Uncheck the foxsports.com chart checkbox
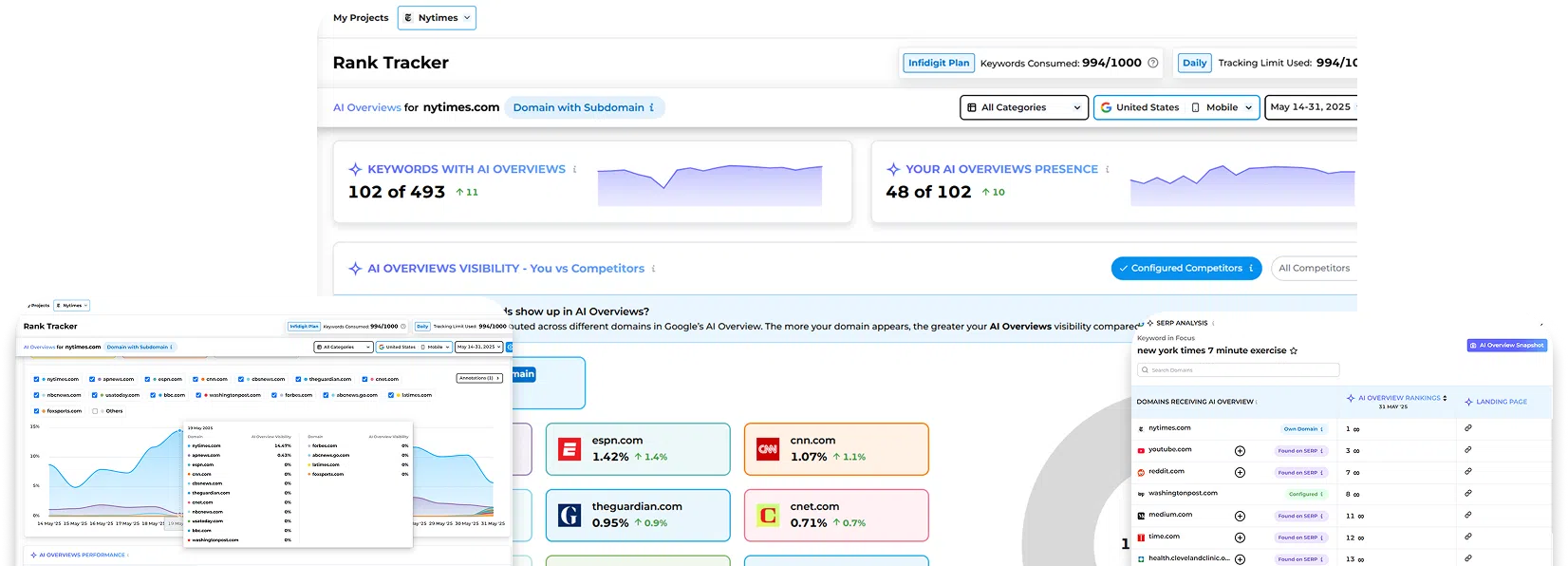 pyautogui.click(x=36, y=411)
